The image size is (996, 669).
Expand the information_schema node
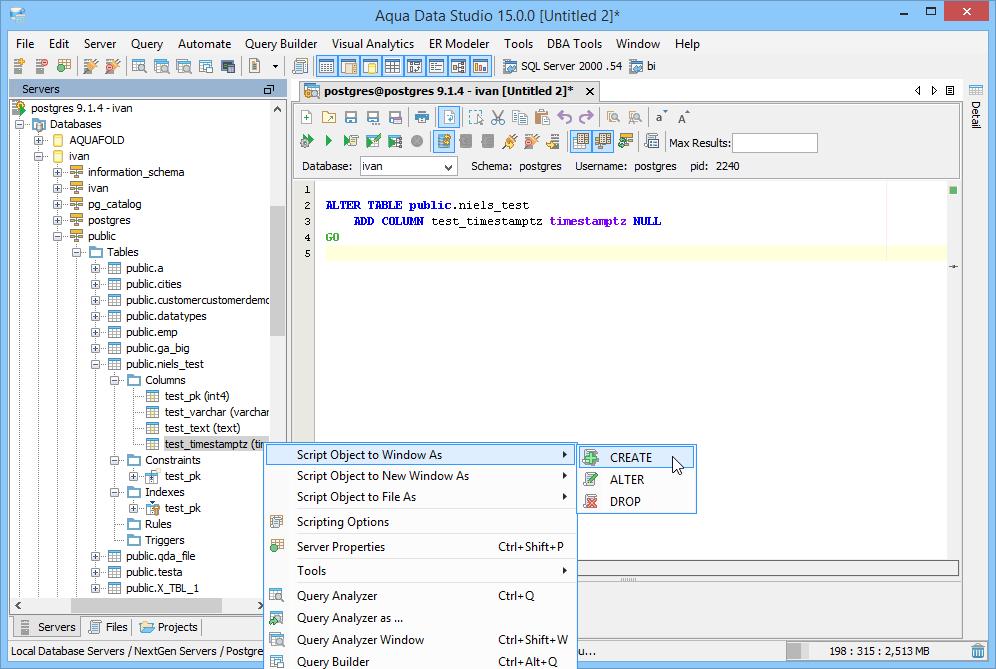click(x=58, y=172)
